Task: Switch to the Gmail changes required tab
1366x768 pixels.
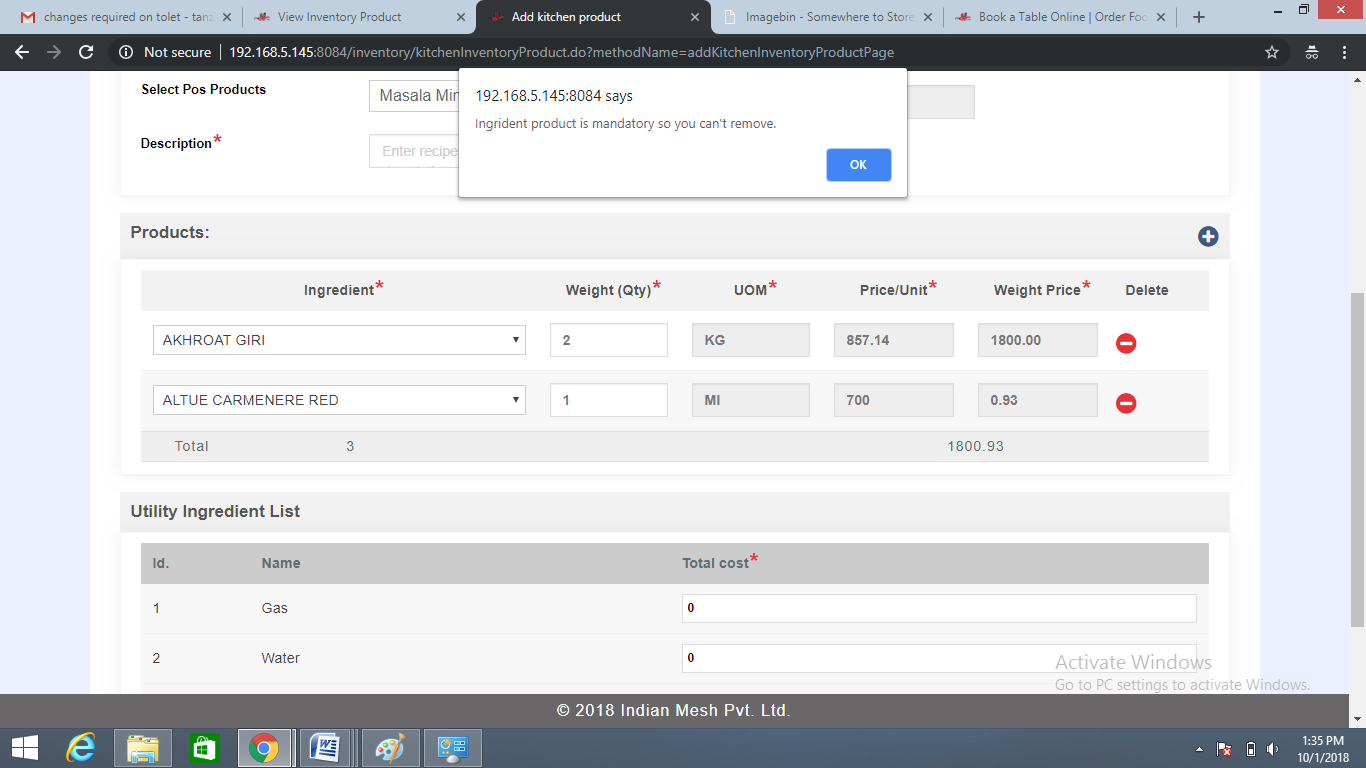Action: [125, 17]
